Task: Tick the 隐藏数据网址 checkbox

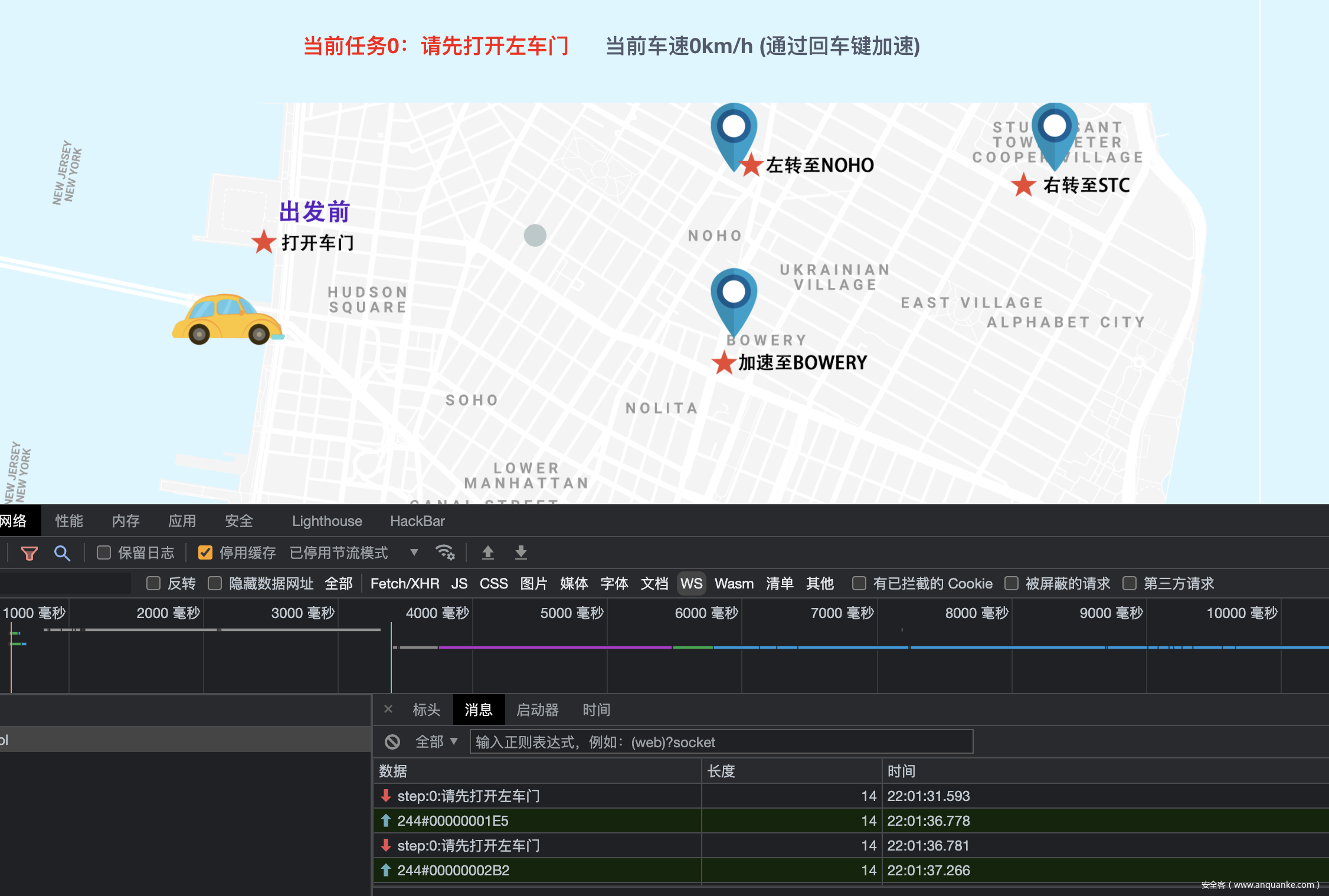Action: (215, 583)
